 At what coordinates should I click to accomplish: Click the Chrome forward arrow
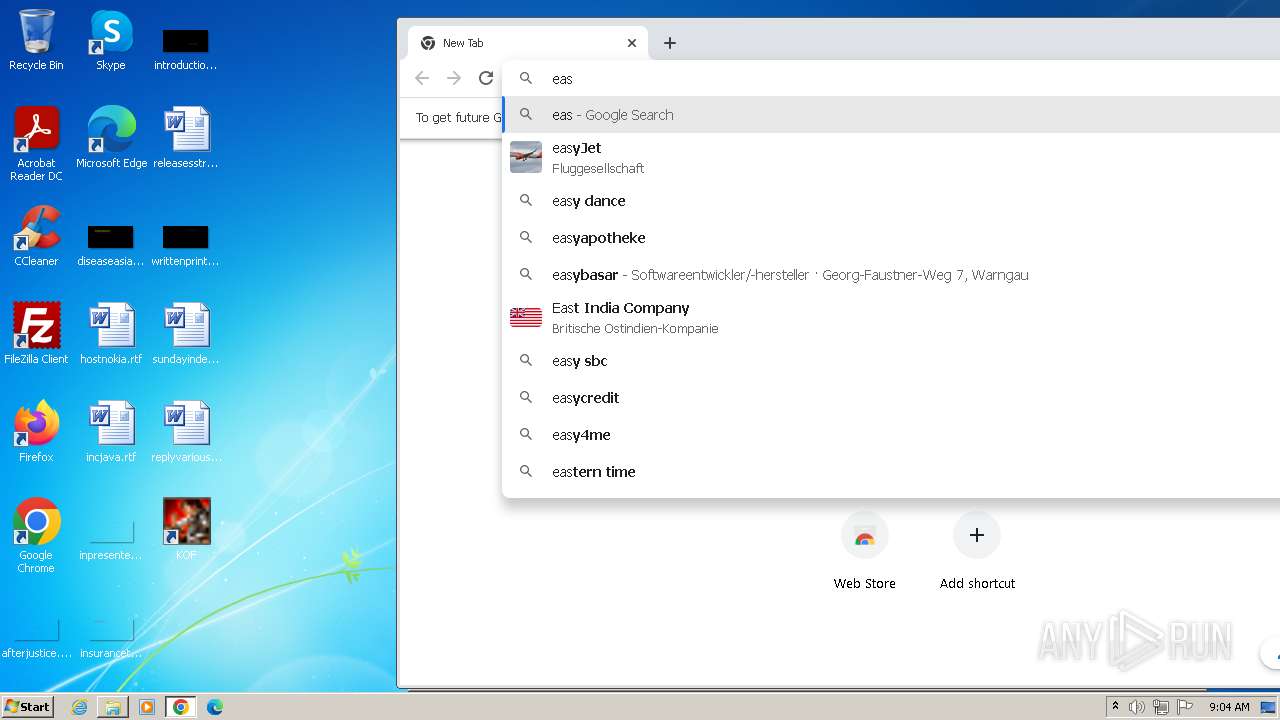[x=454, y=78]
